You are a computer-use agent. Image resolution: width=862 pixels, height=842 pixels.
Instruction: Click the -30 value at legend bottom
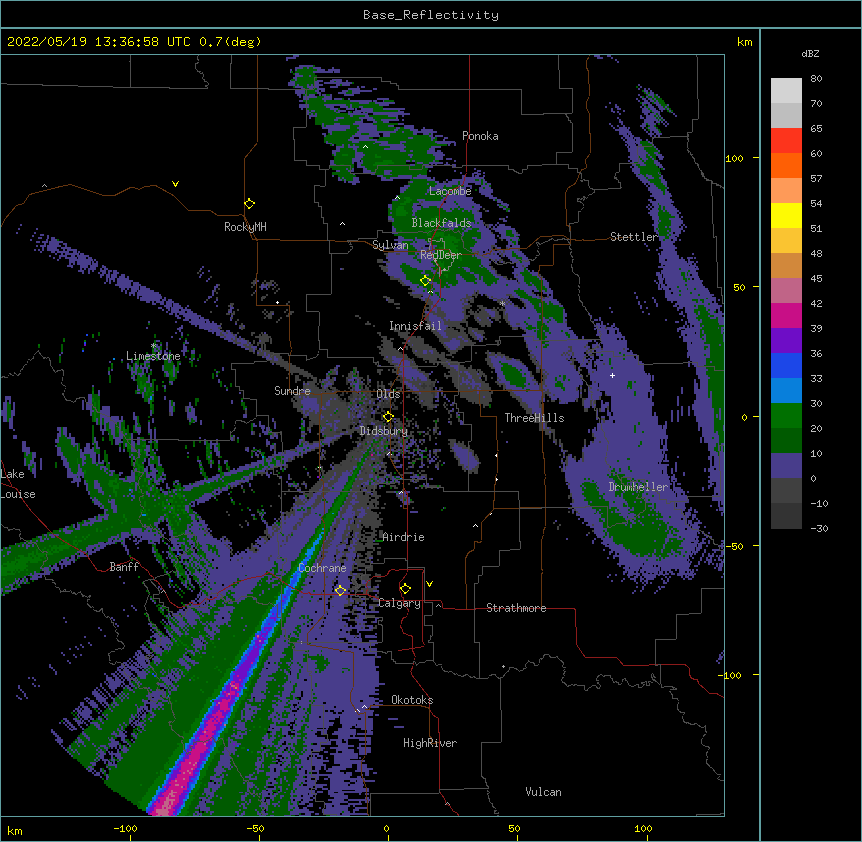pos(819,528)
